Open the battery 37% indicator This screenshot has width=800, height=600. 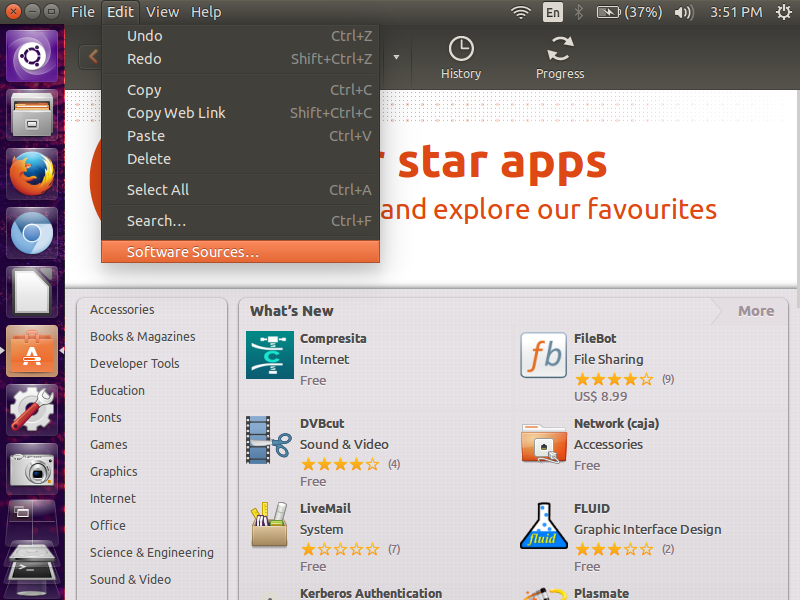tap(629, 12)
